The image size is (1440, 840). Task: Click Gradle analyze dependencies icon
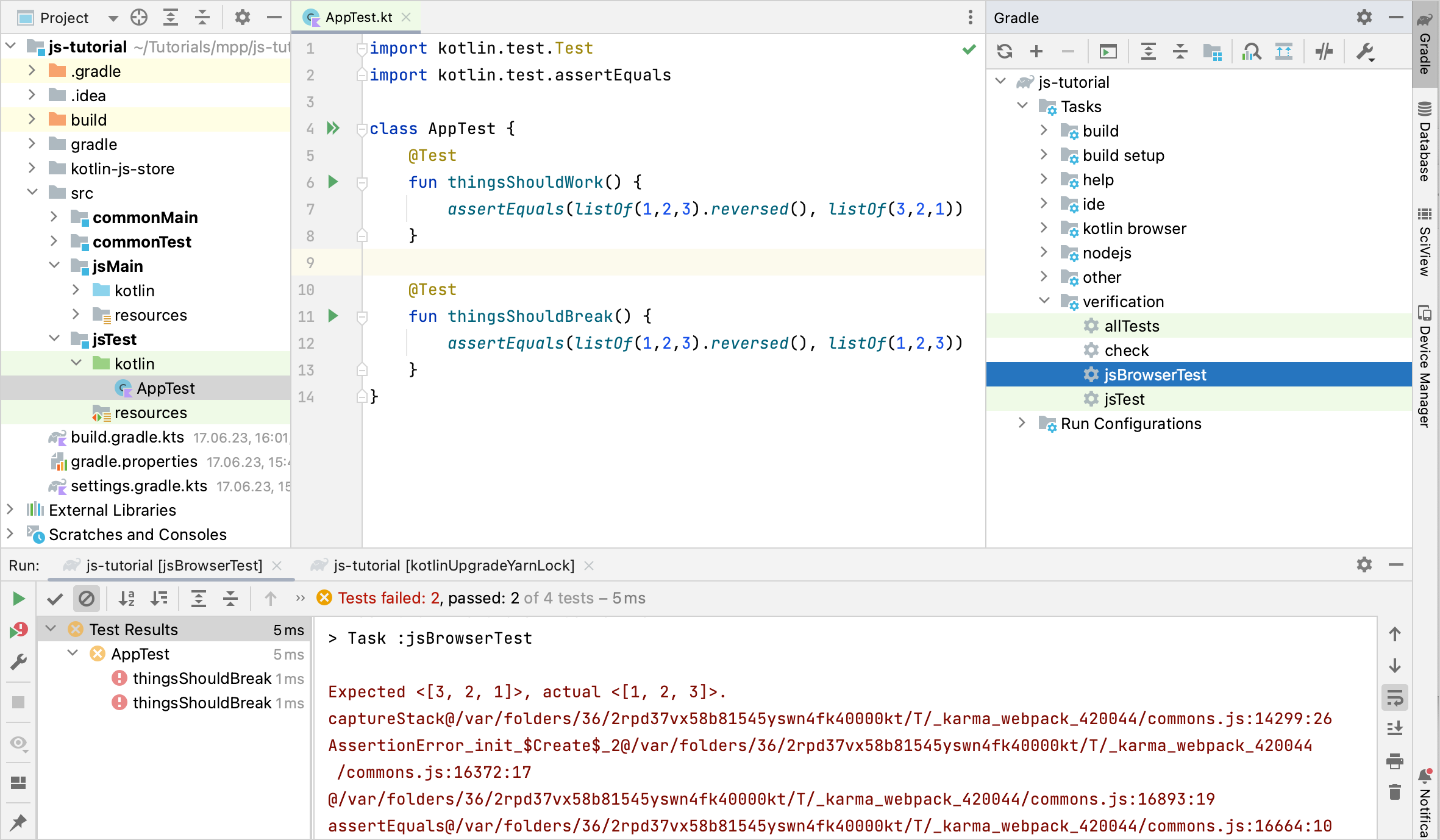point(1252,52)
